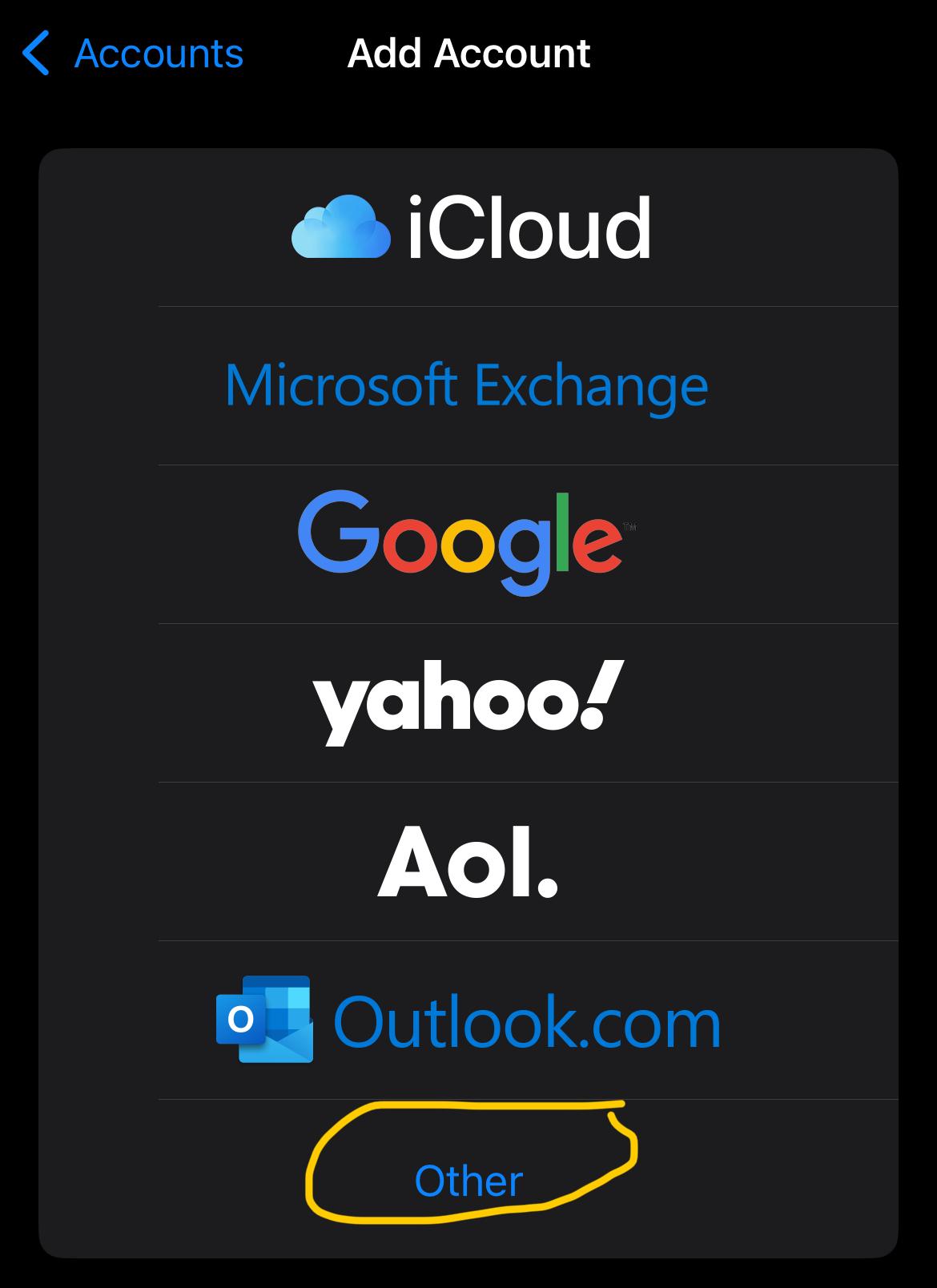Select the Other account option

click(468, 1181)
